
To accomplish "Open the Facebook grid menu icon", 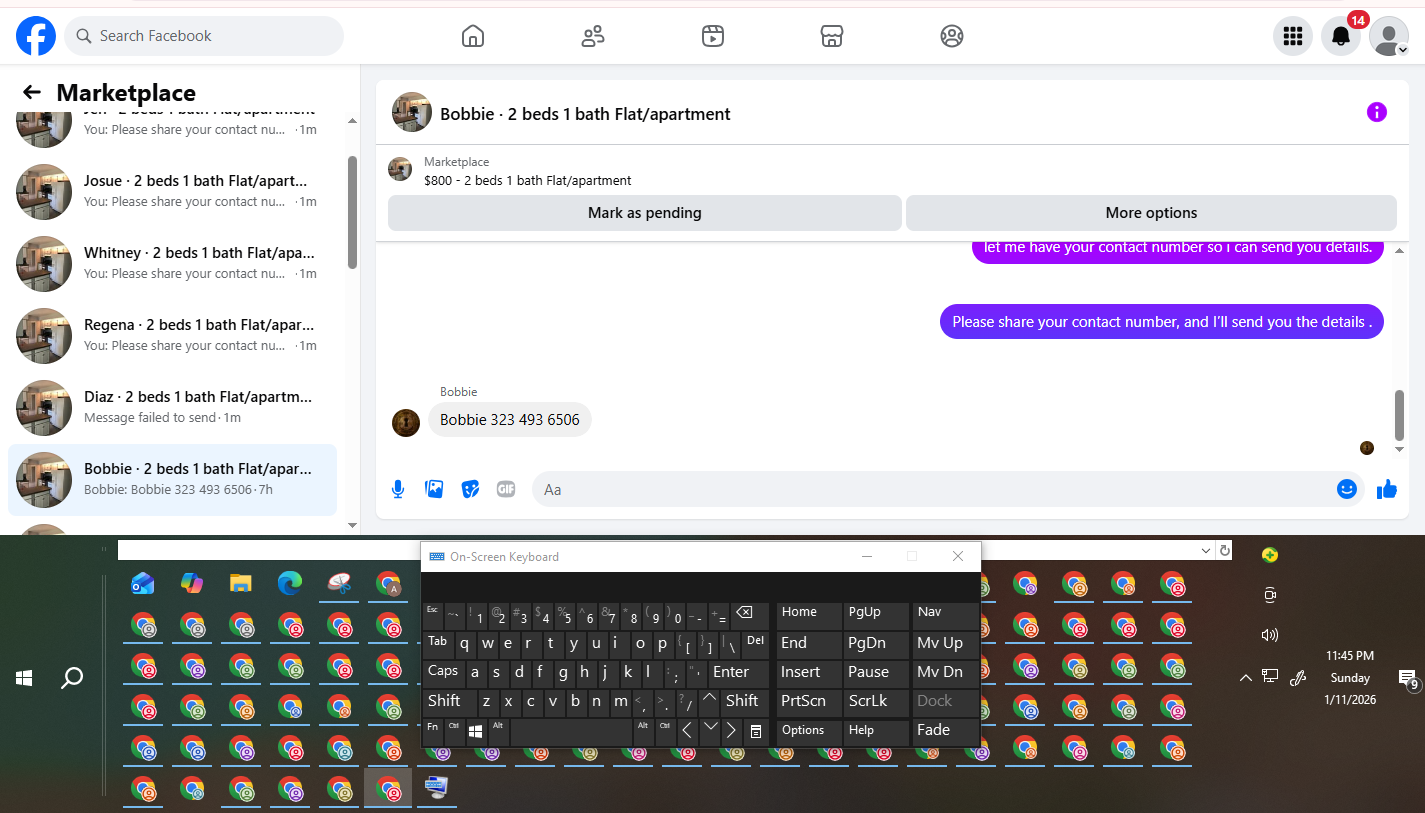I will pyautogui.click(x=1293, y=36).
